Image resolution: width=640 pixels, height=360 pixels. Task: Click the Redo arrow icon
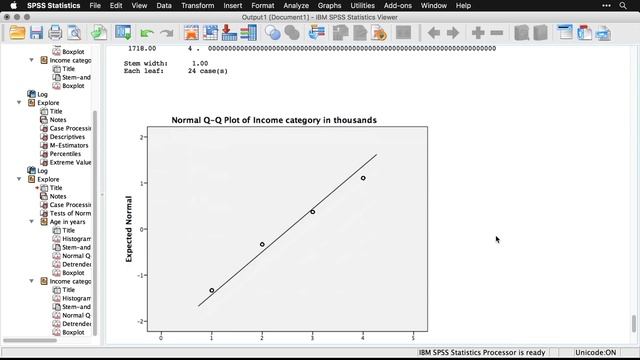click(167, 33)
